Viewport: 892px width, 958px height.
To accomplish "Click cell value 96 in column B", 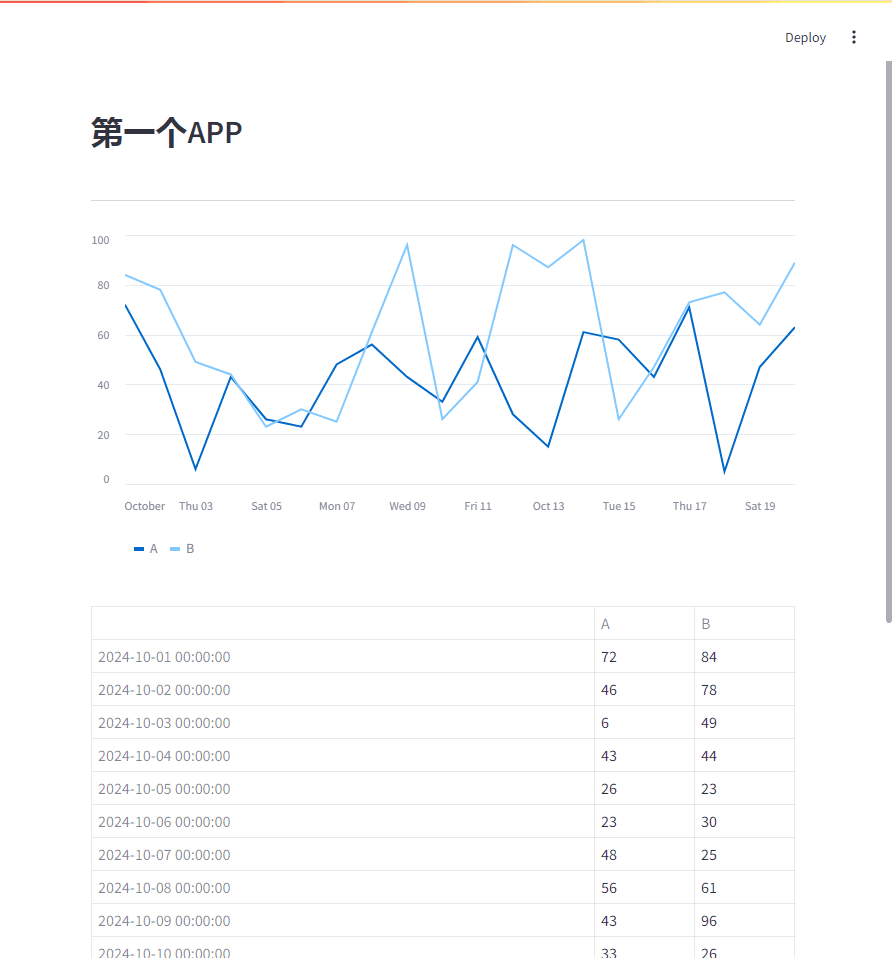I will (744, 921).
